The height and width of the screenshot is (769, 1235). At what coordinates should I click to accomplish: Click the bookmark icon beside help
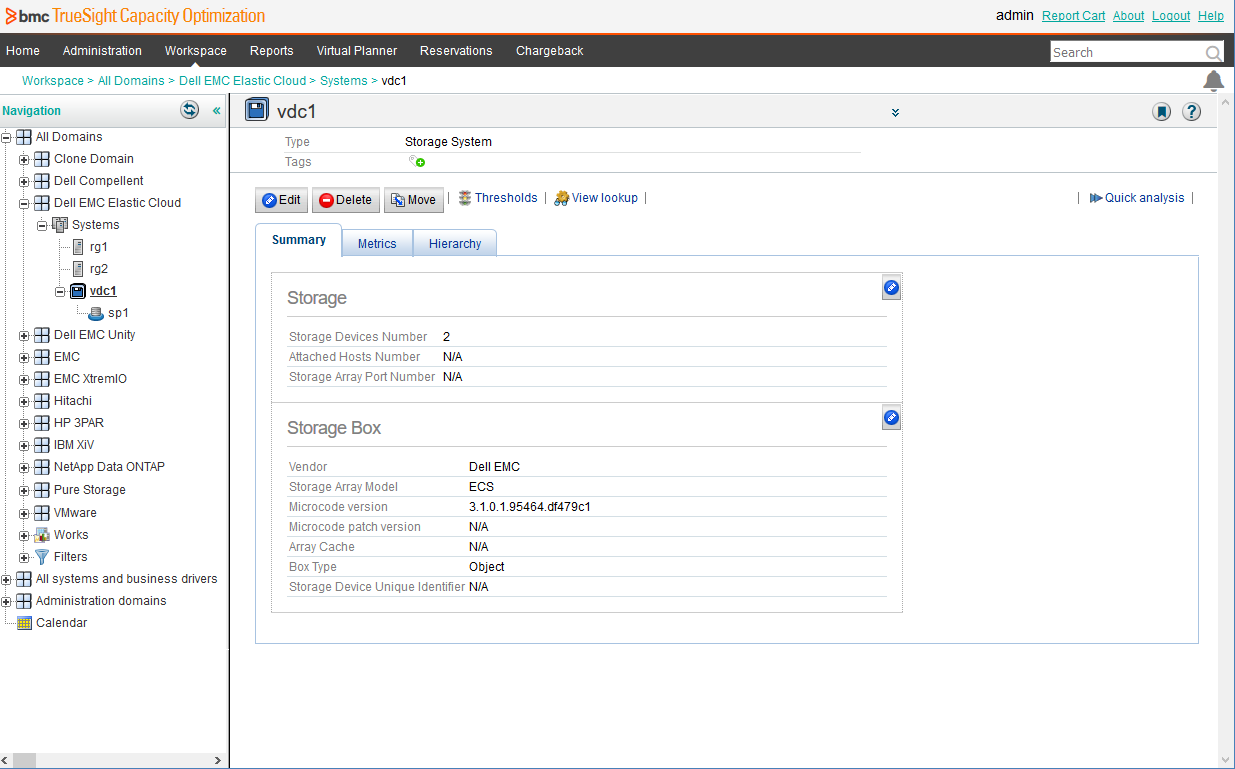point(1161,112)
